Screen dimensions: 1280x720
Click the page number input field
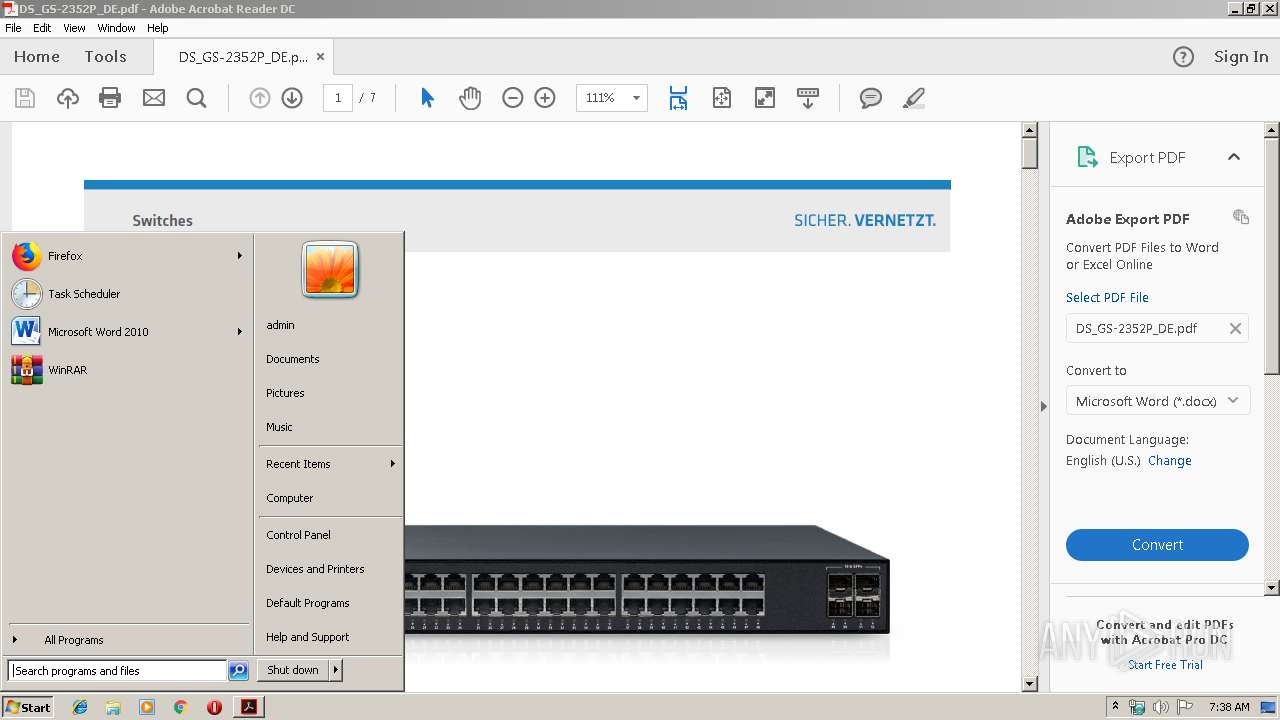tap(338, 98)
